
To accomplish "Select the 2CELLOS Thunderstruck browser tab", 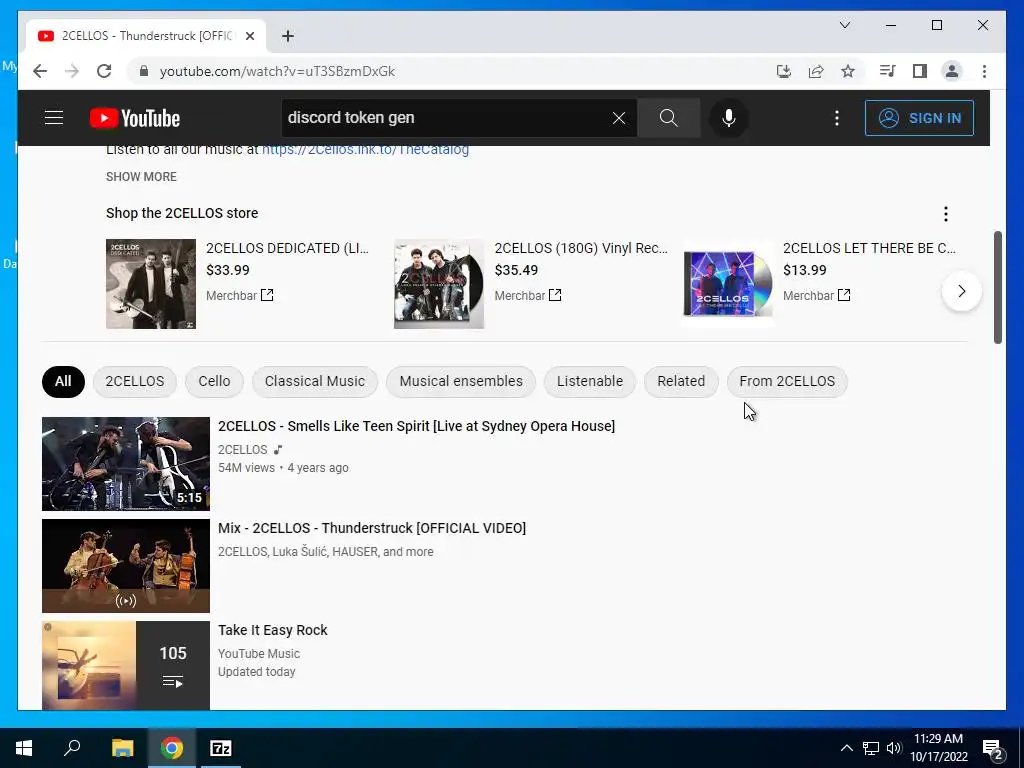I will pos(146,36).
